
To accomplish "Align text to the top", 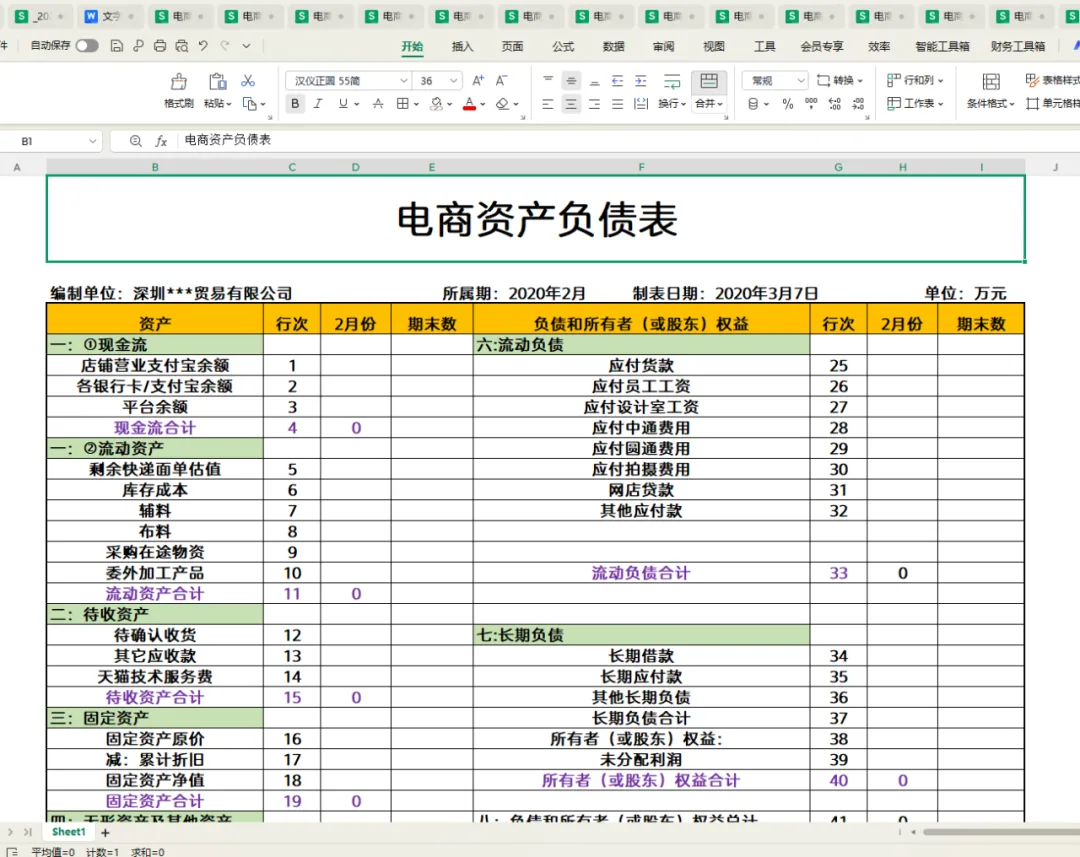I will [x=548, y=81].
